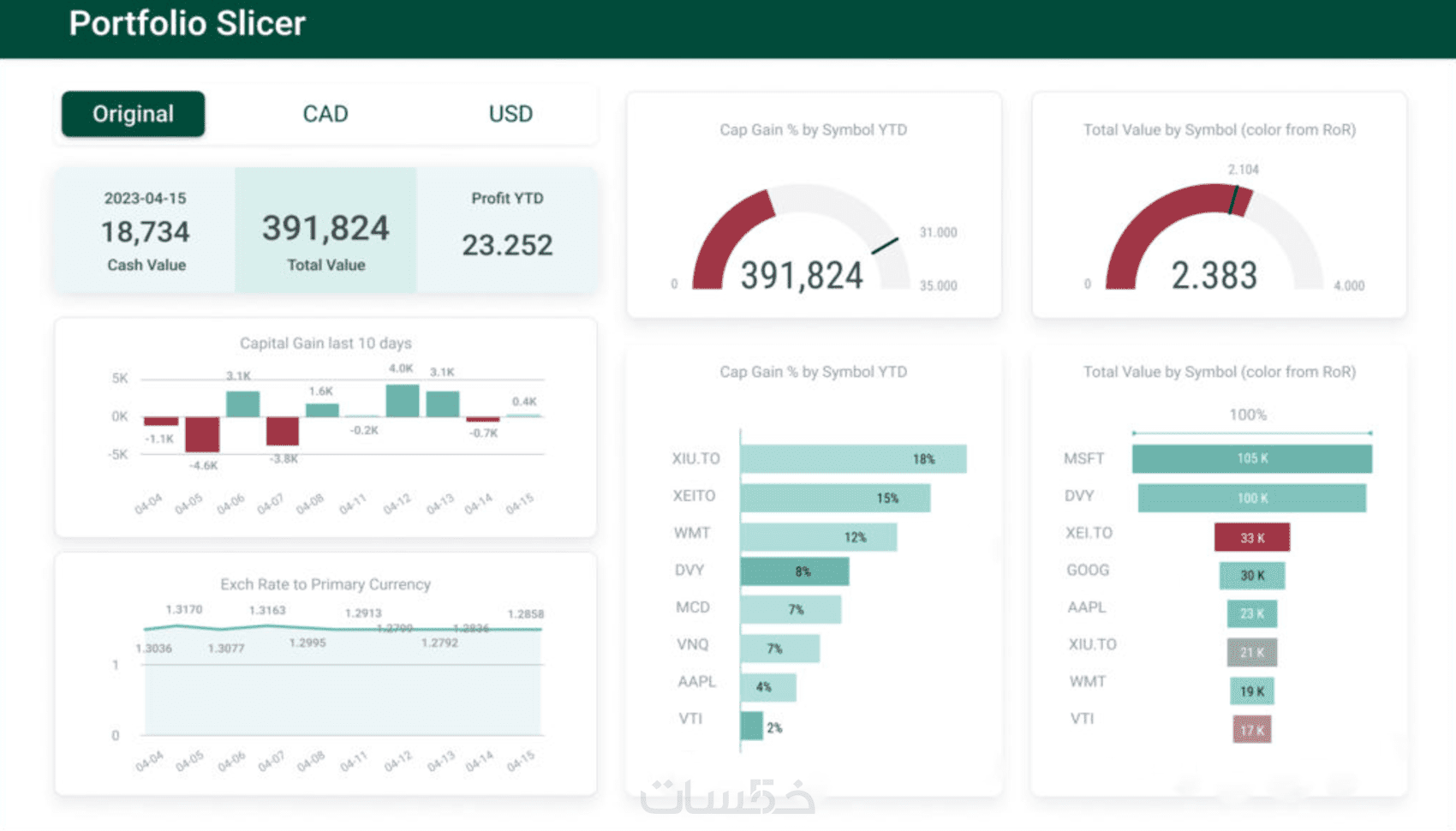This screenshot has width=1456, height=831.
Task: Click the Profit YTD 23.252 card
Action: coord(507,230)
